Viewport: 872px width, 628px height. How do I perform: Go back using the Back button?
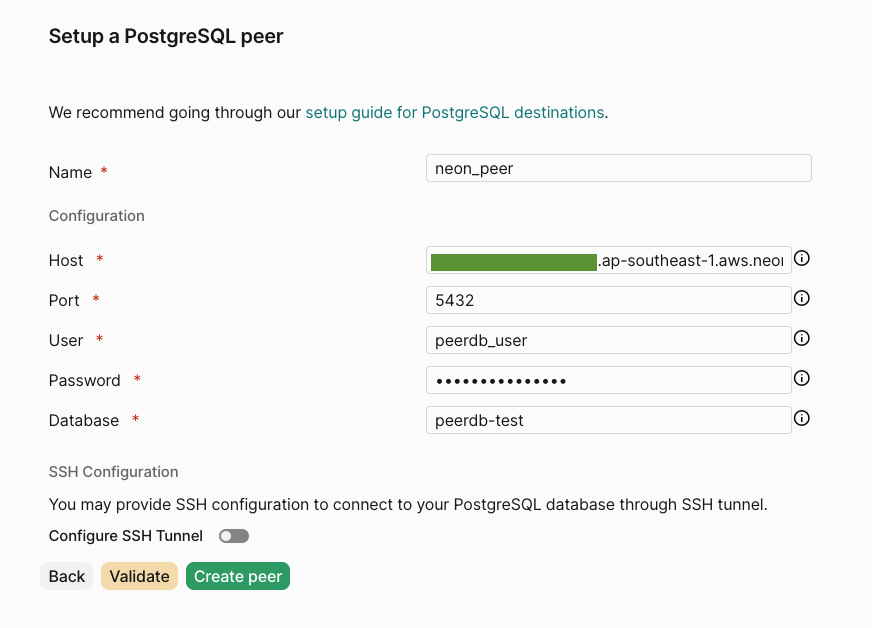tap(66, 576)
